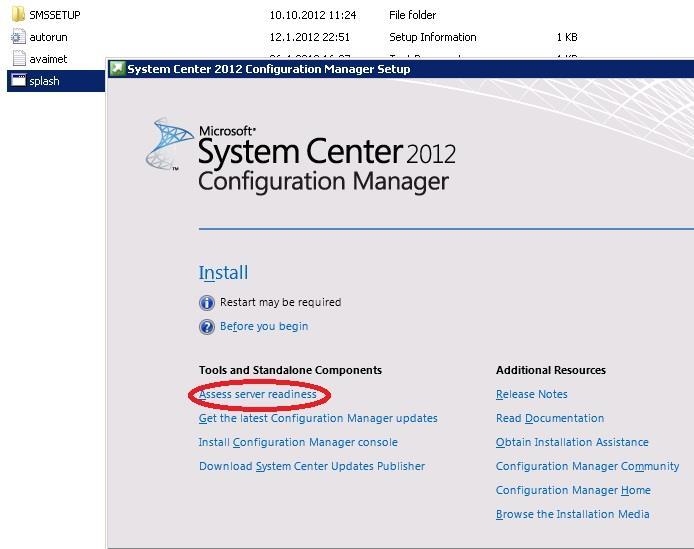
Task: Click the blue info icon beside Restart may be required
Action: (x=207, y=303)
